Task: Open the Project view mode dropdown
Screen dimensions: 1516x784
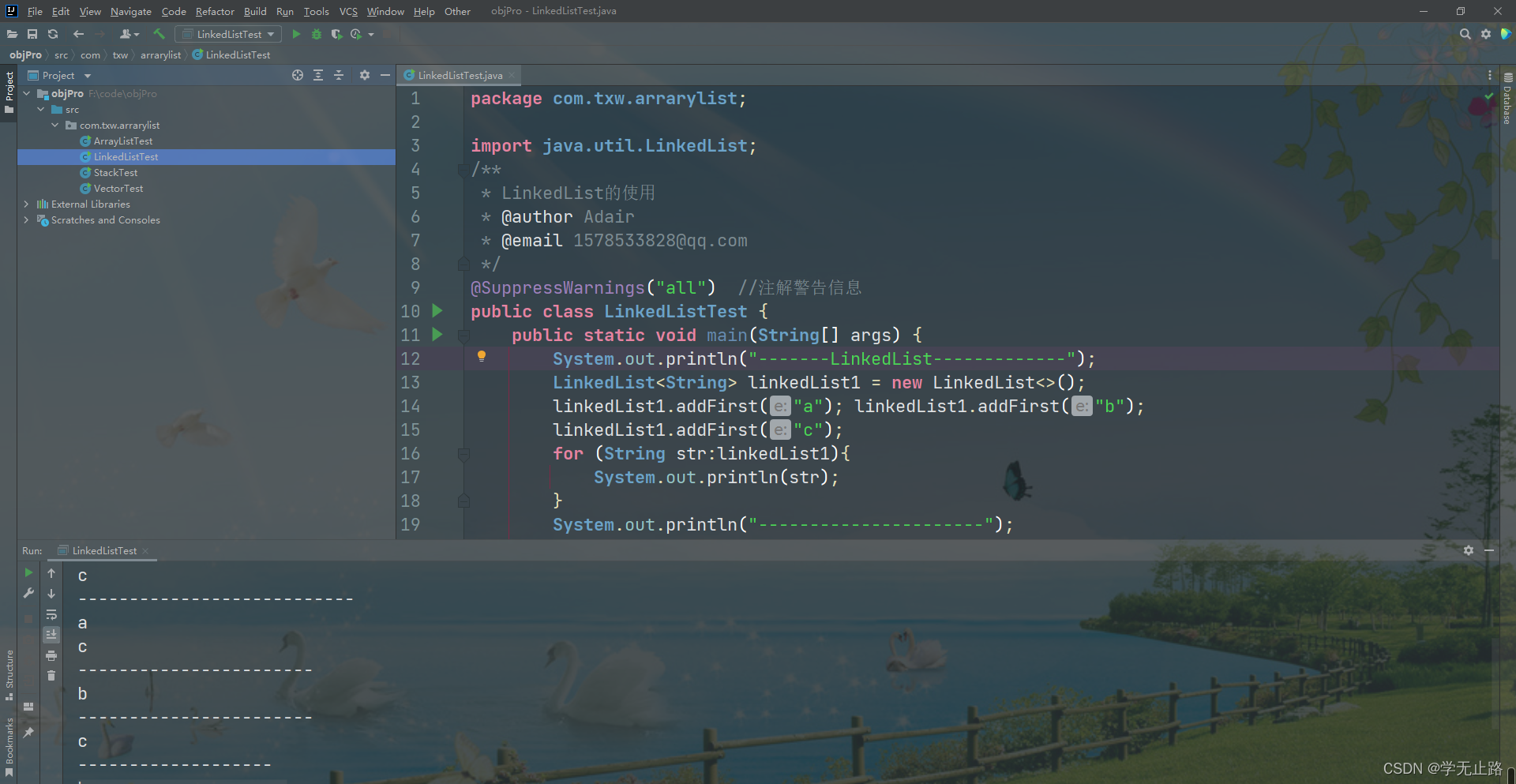Action: [x=88, y=76]
